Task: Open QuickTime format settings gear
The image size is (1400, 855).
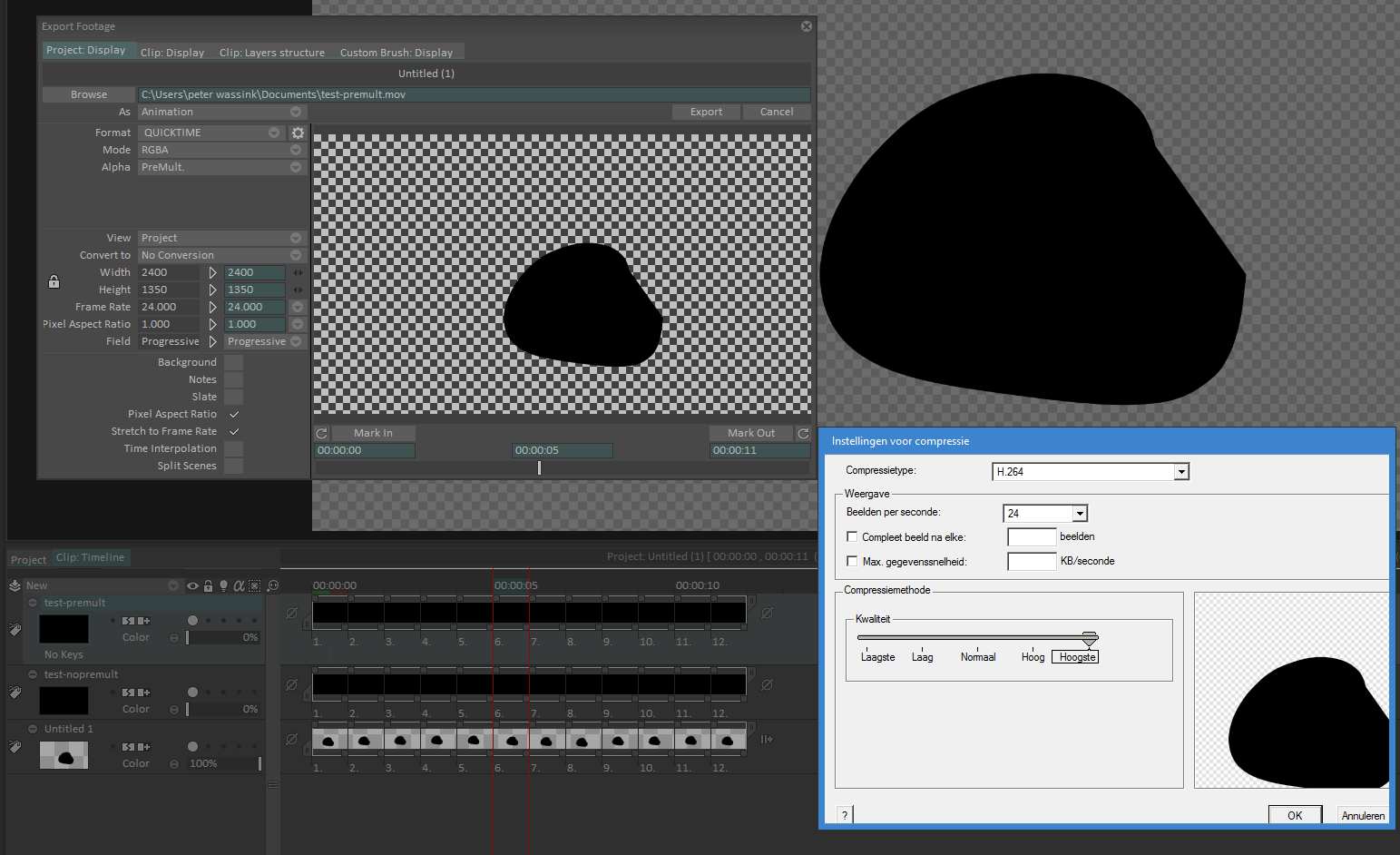Action: (x=298, y=133)
